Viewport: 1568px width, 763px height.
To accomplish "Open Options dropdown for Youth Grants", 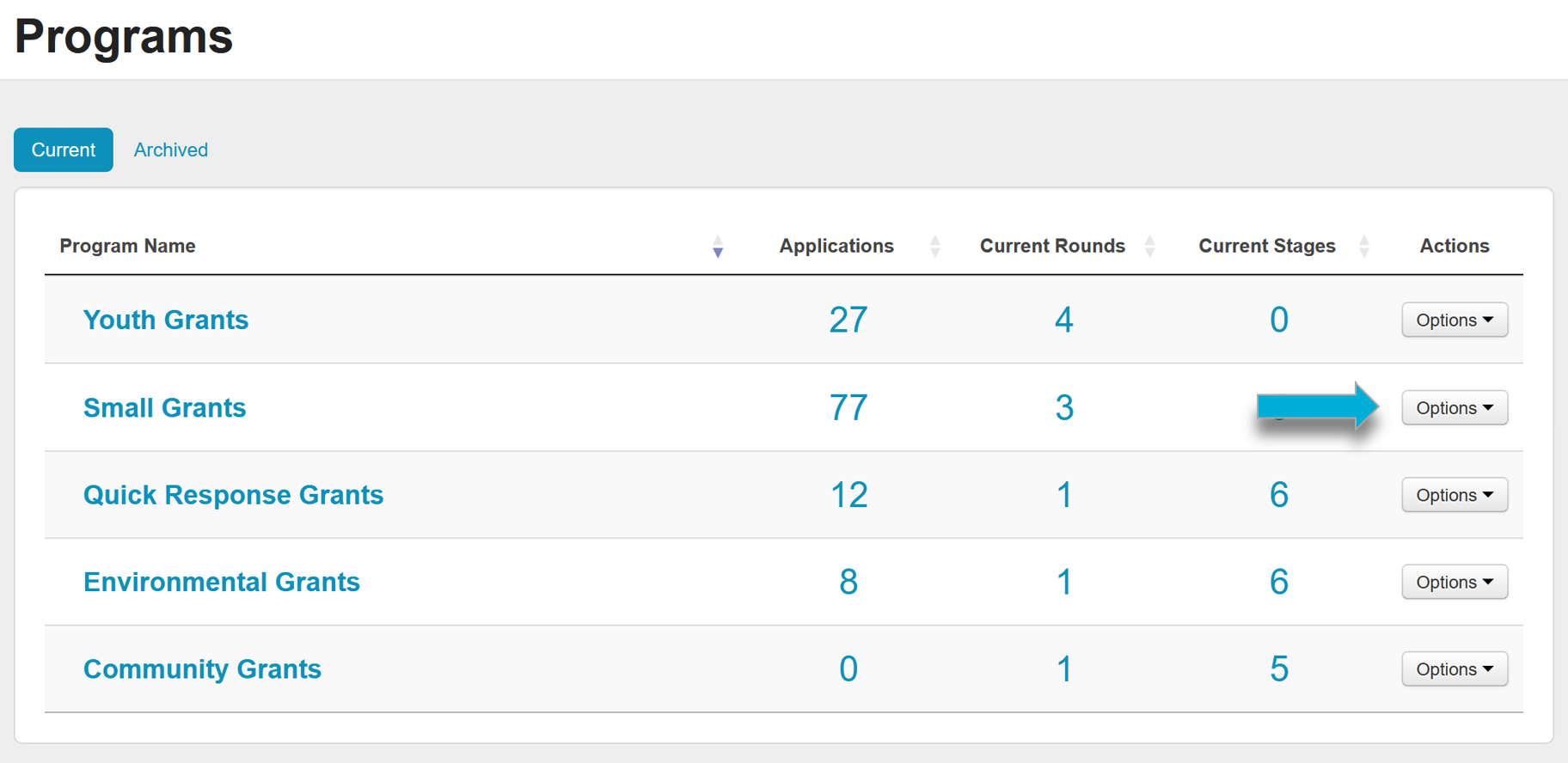I will click(1455, 320).
